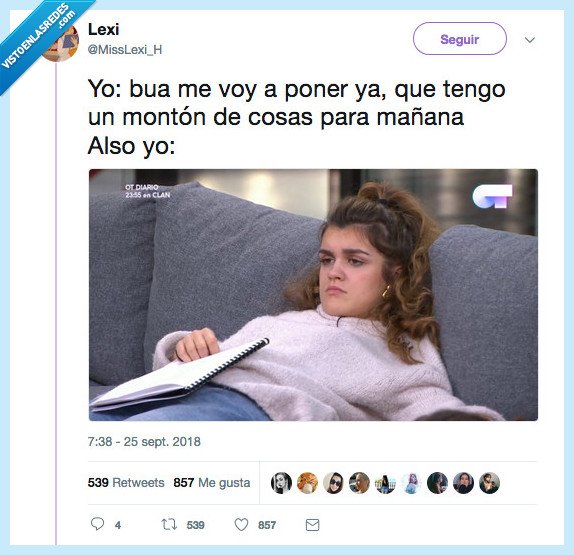View the 539 Retweets list
Image resolution: width=574 pixels, height=555 pixels.
tap(126, 483)
